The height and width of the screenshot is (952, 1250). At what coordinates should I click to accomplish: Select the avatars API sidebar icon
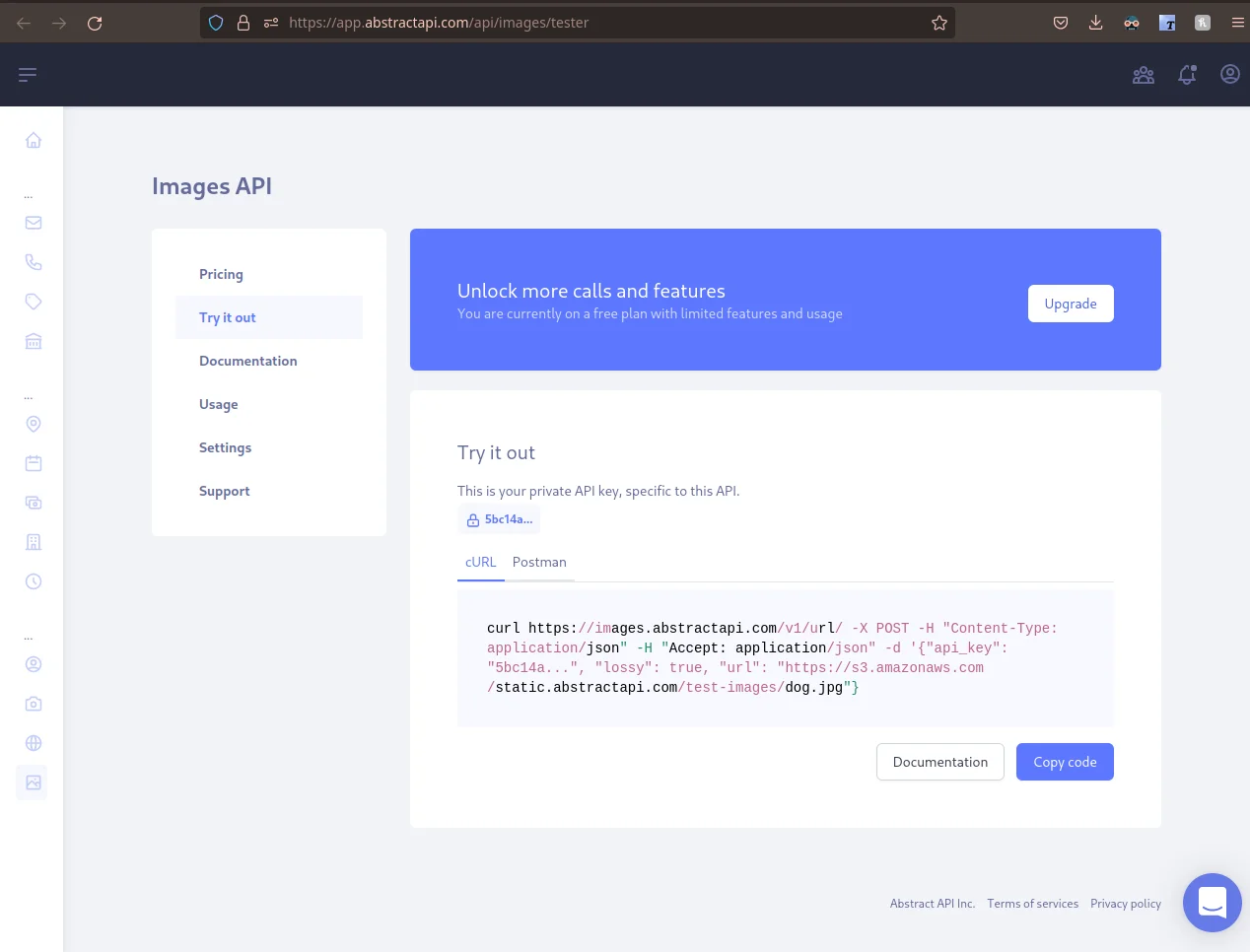point(33,664)
